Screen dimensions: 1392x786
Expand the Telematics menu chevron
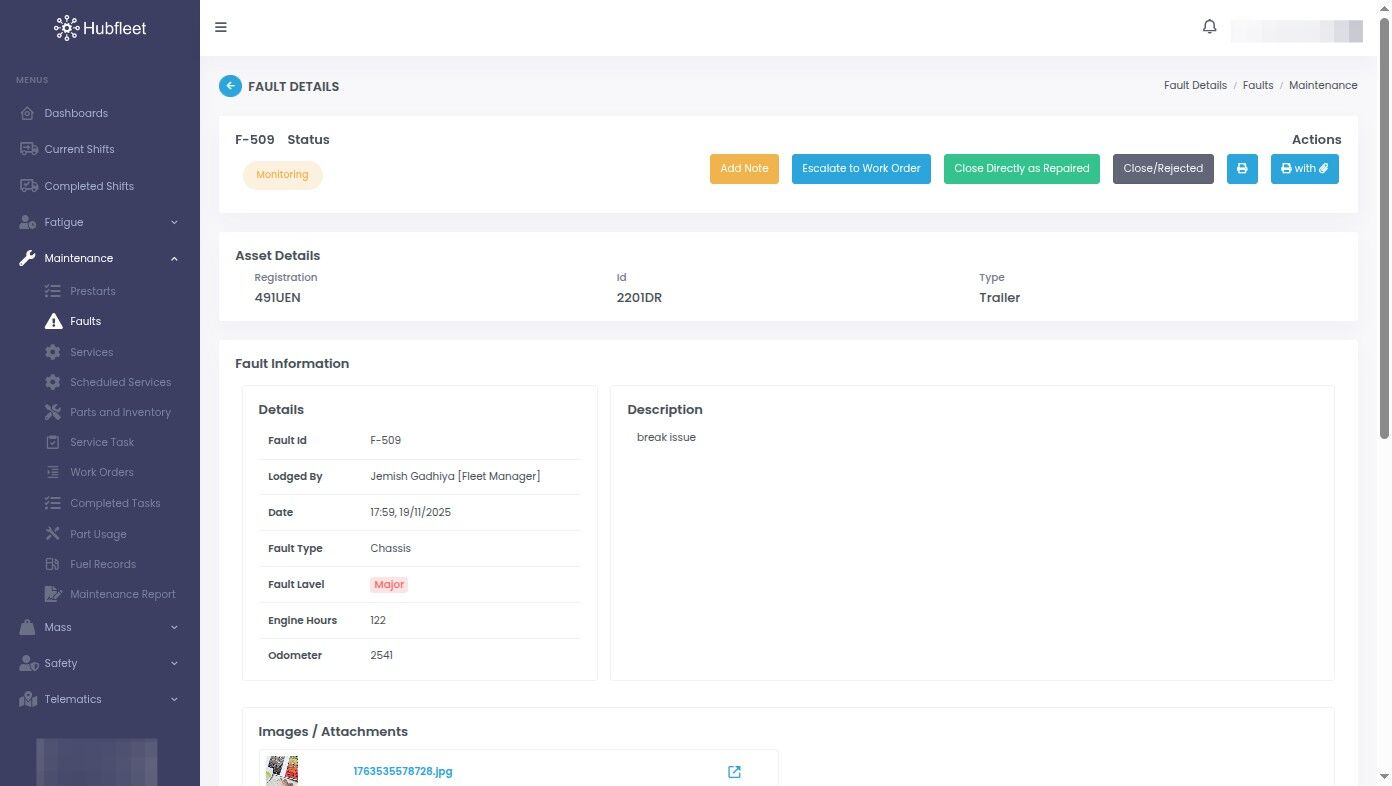174,699
